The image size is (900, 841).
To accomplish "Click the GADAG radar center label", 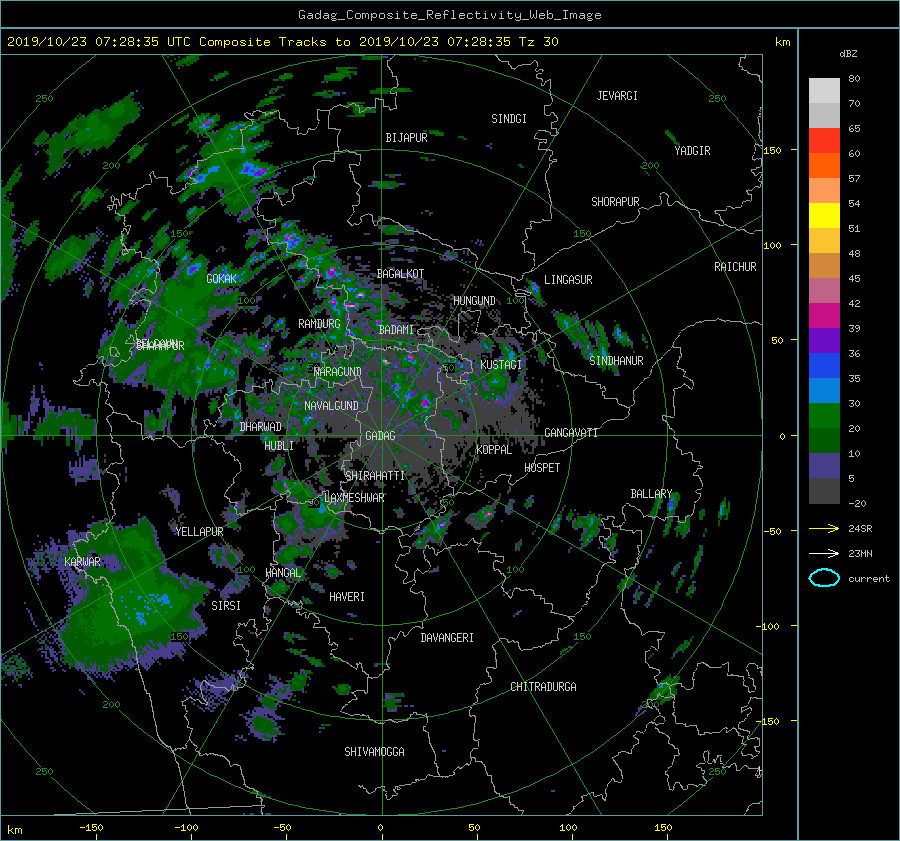I will point(381,436).
